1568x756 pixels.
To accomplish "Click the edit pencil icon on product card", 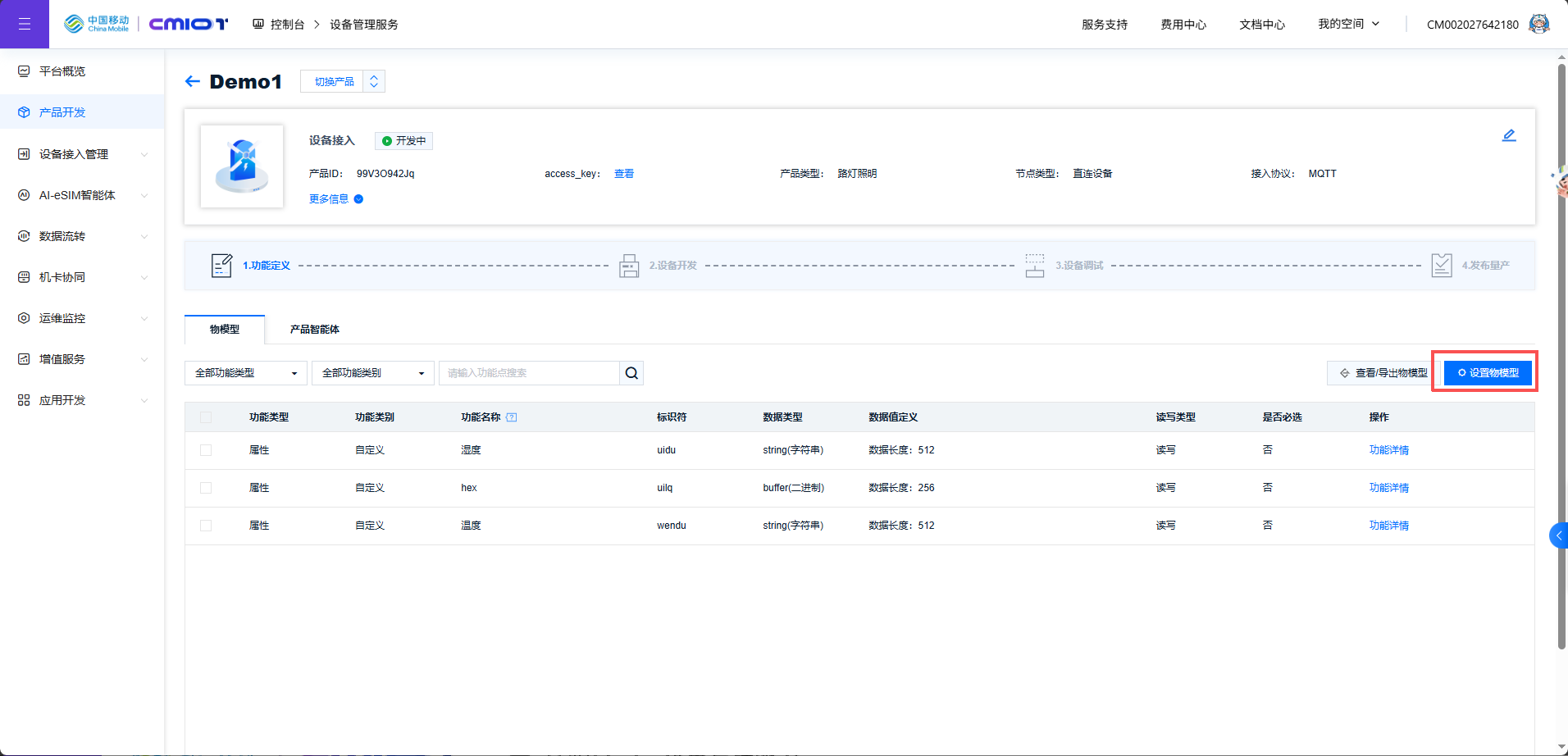I will (x=1509, y=135).
